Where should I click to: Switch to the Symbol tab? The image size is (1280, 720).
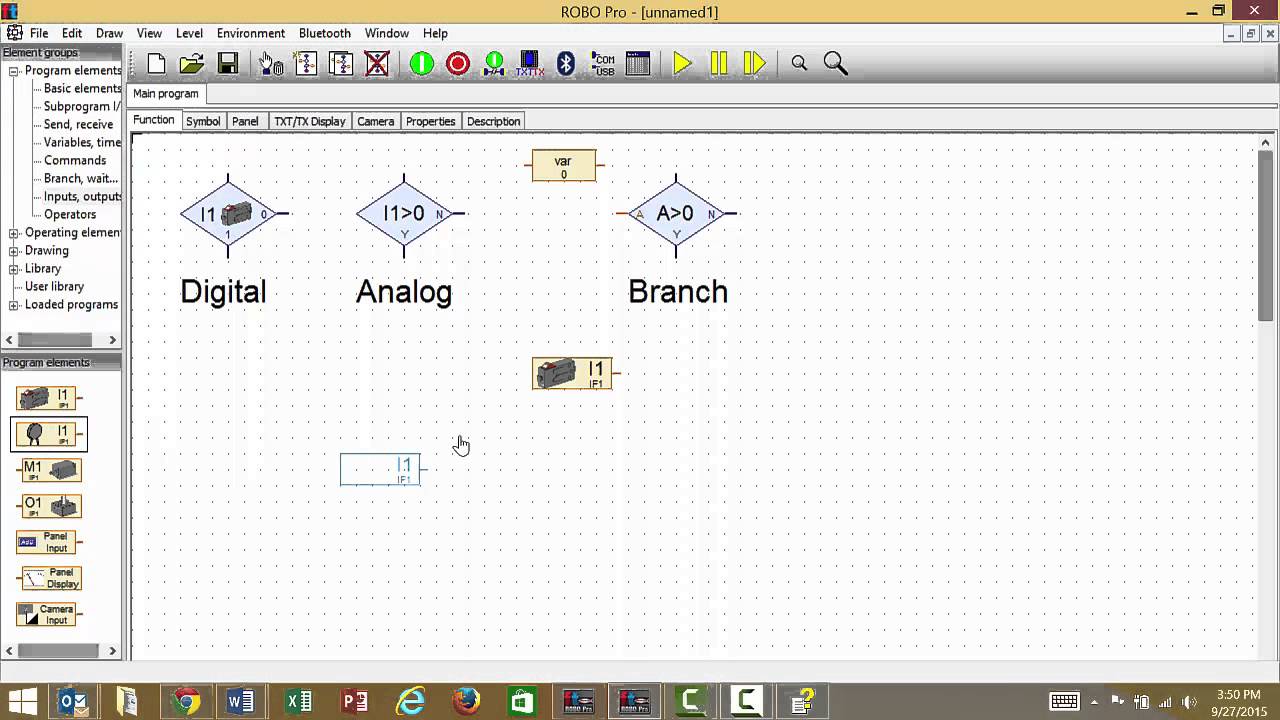203,121
